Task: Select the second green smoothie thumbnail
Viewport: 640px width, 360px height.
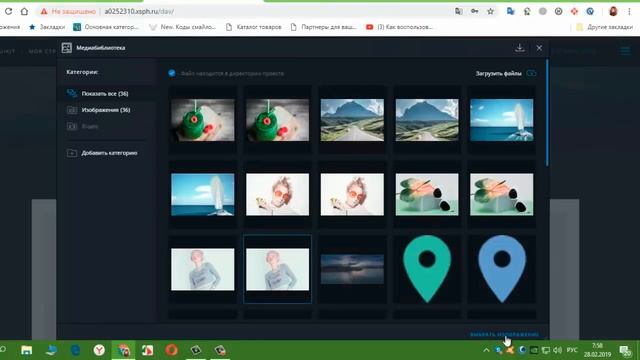Action: coord(278,120)
